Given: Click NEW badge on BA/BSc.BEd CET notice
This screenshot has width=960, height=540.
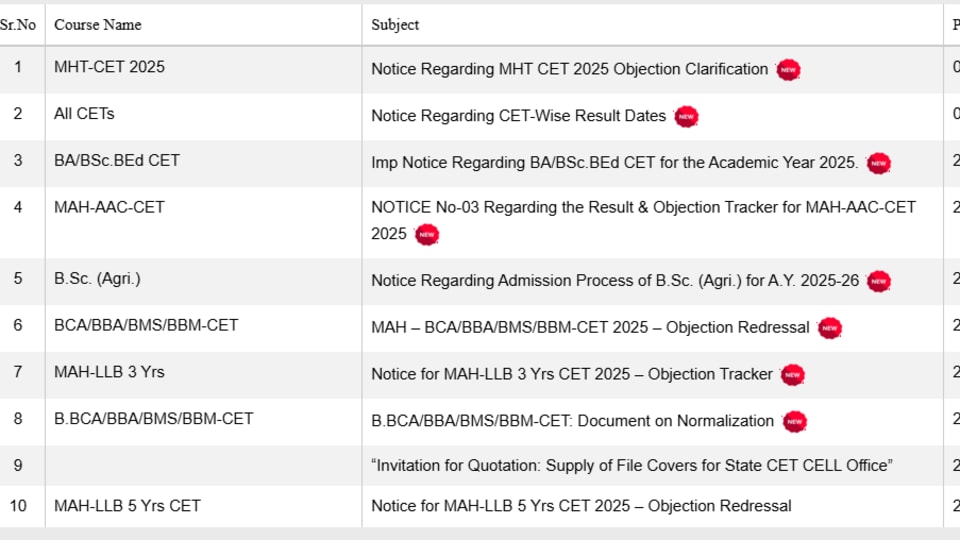Looking at the screenshot, I should click(879, 163).
